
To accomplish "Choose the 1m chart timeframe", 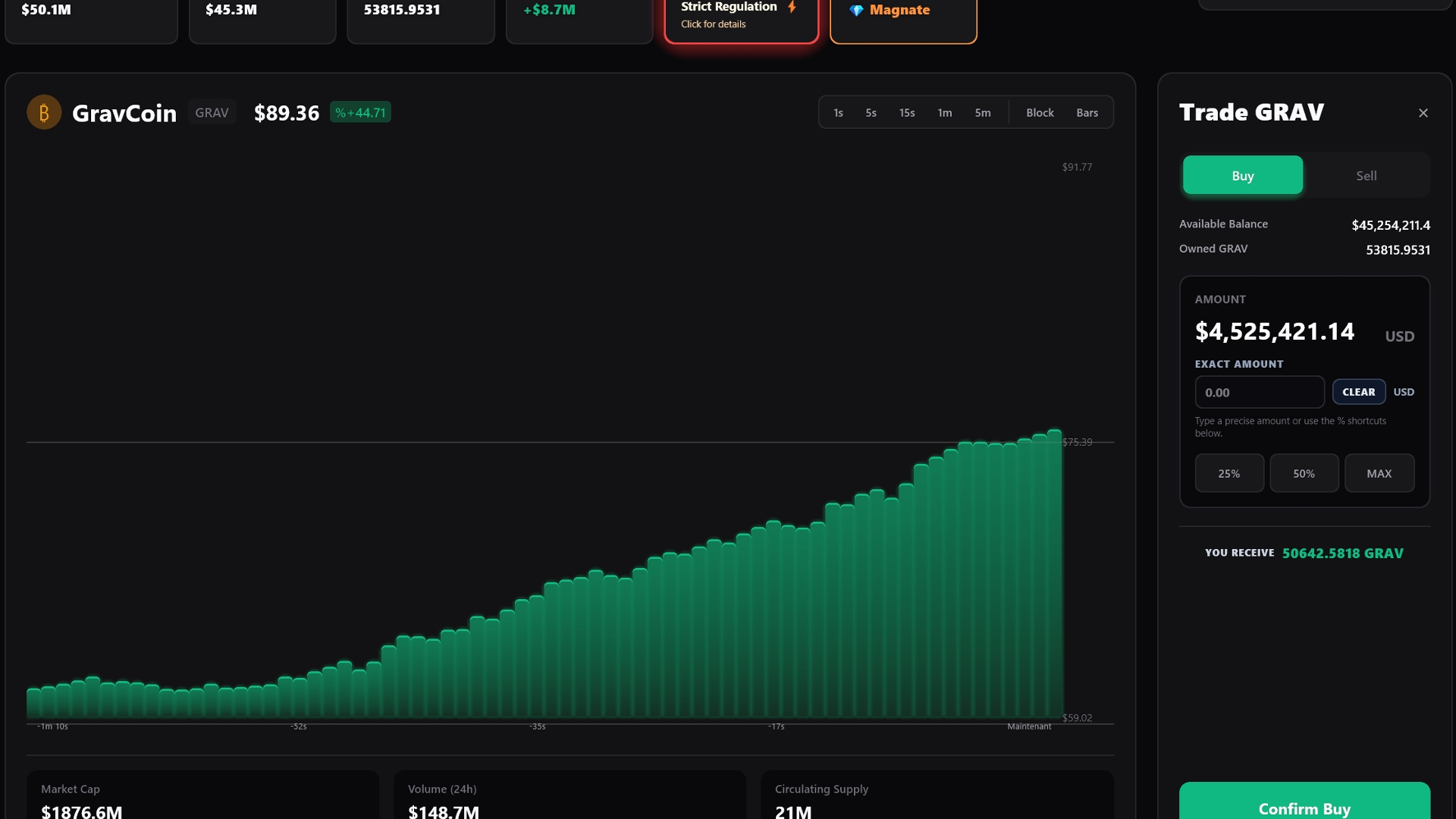I will (x=944, y=112).
